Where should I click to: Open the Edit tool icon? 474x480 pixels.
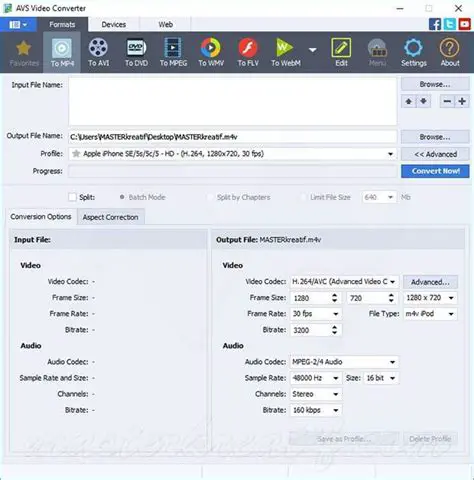pyautogui.click(x=341, y=53)
